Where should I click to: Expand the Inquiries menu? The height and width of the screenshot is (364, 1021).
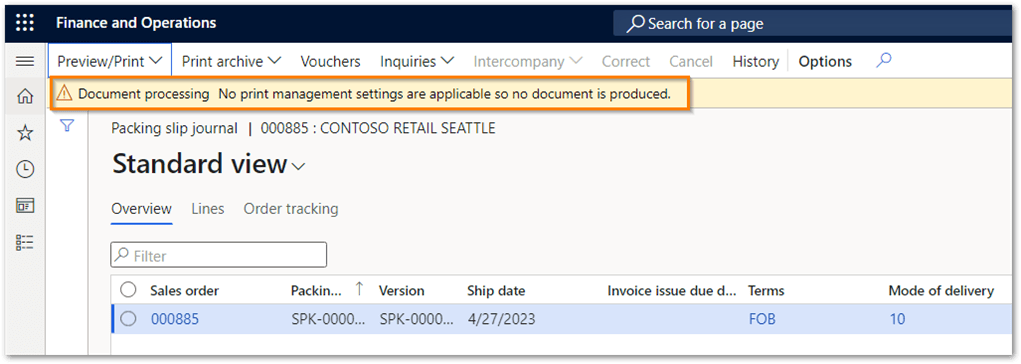(x=417, y=62)
